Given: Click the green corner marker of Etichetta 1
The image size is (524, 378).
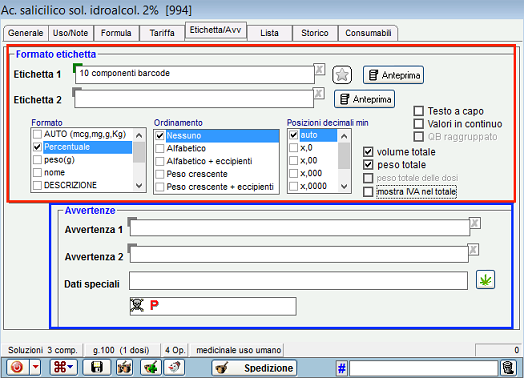Looking at the screenshot, I should (77, 67).
